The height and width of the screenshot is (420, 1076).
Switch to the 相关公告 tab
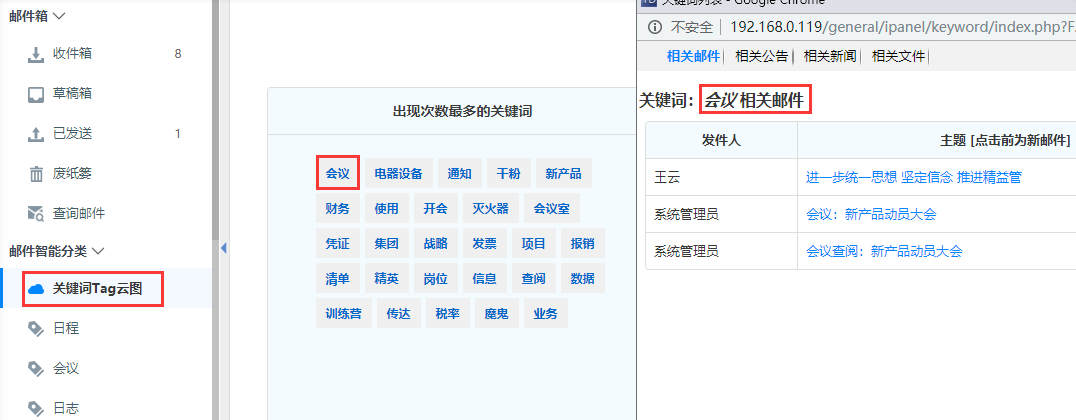click(761, 56)
